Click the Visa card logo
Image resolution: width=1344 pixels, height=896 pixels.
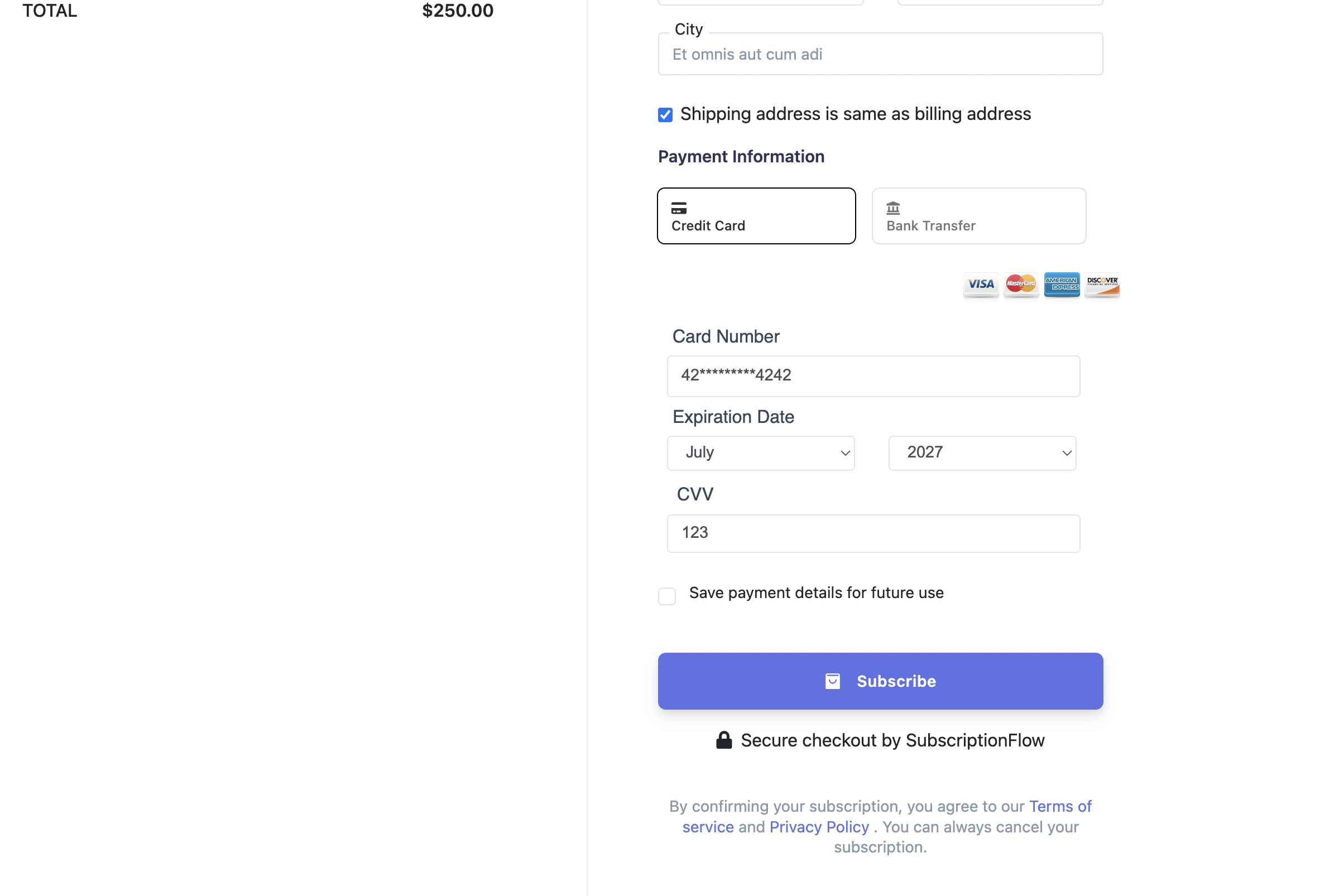pyautogui.click(x=981, y=284)
